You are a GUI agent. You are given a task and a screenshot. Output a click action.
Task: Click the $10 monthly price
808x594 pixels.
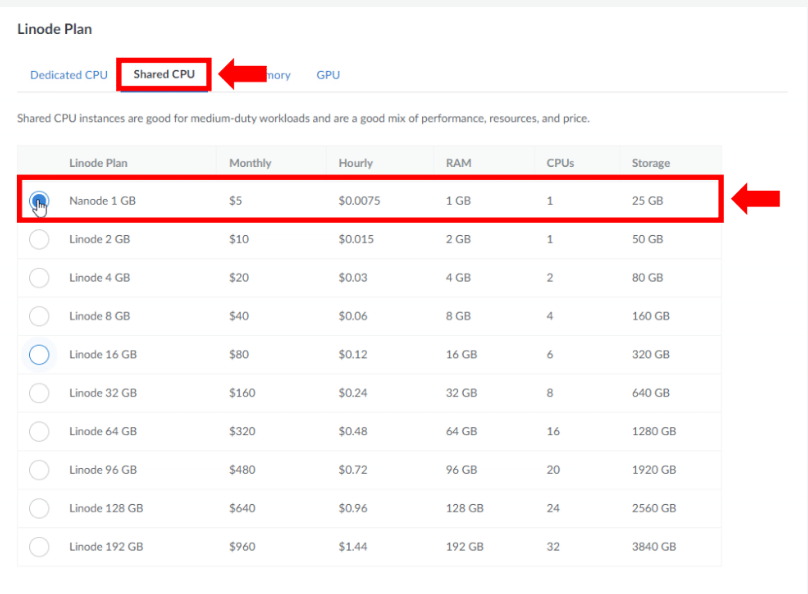click(239, 240)
